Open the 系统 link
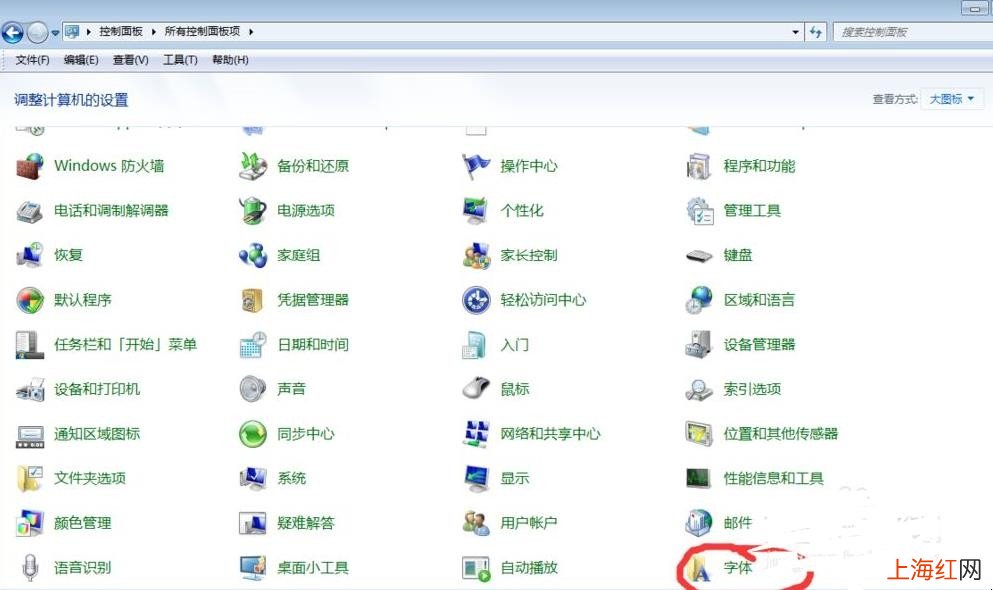This screenshot has height=590, width=993. [x=291, y=479]
